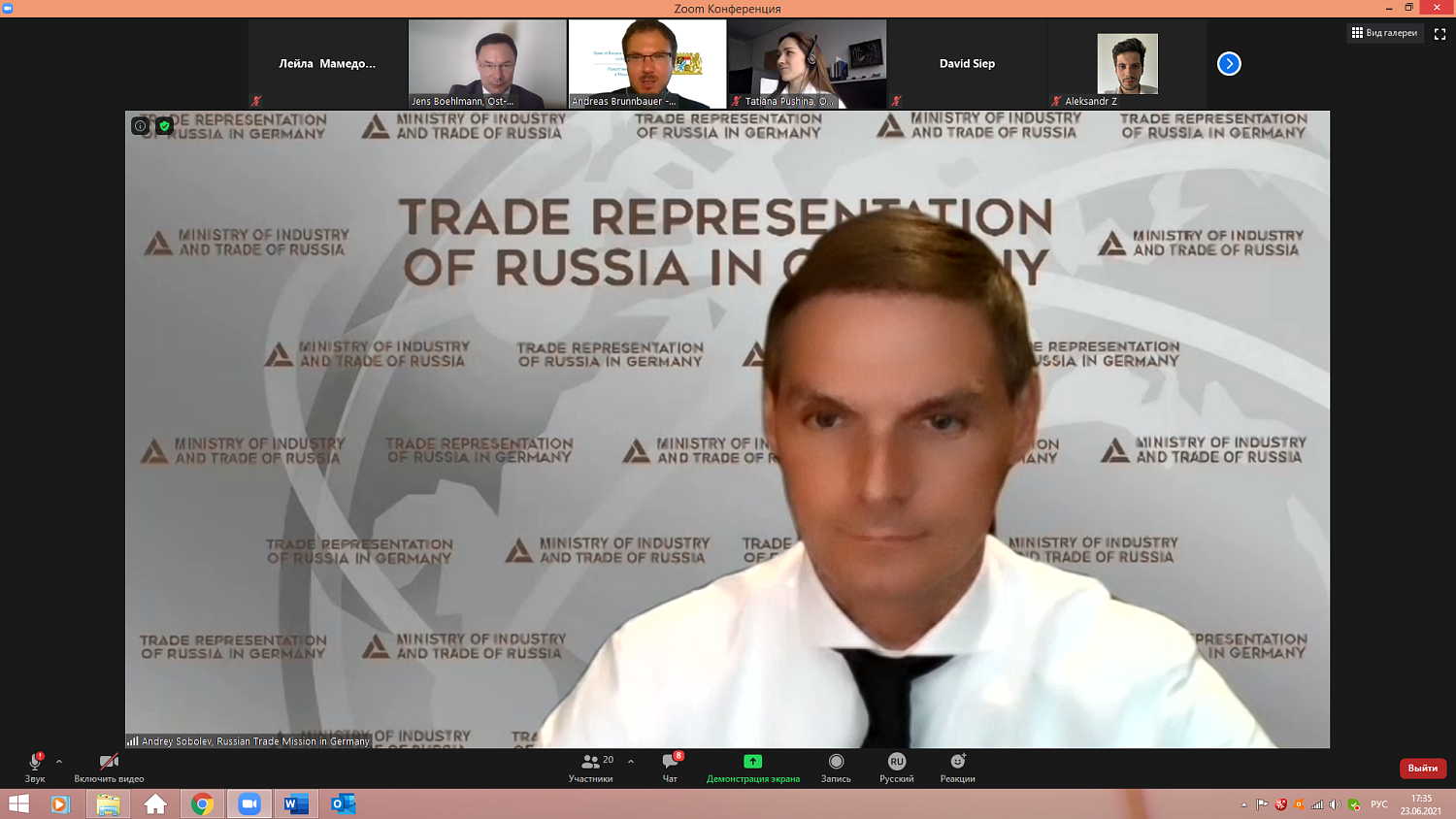Click the Звук microphone icon
Viewport: 1456px width, 819px height.
35,762
